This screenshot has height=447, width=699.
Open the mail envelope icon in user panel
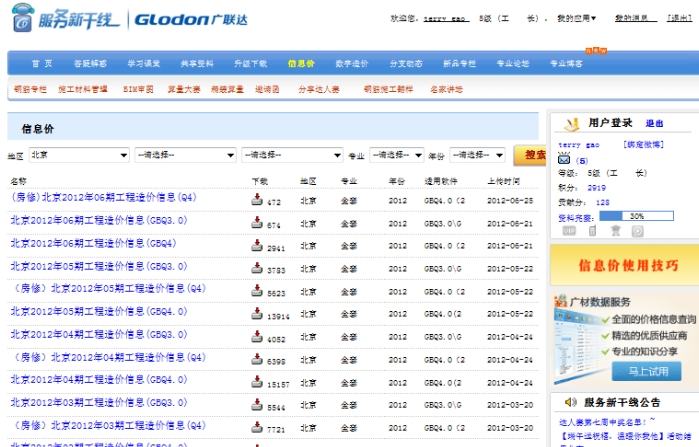click(564, 159)
